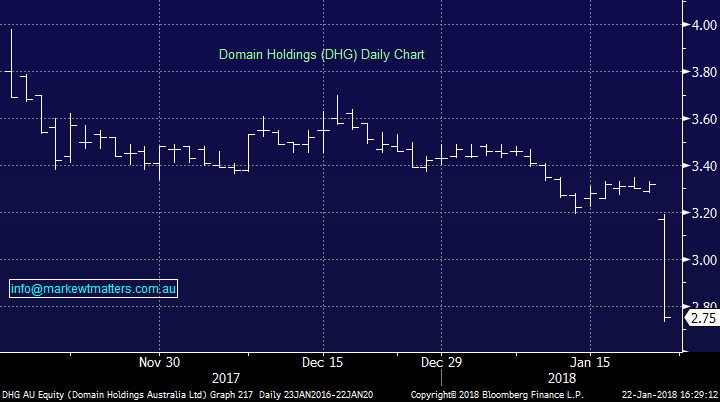The image size is (720, 402).
Task: Click the 3.80 price axis label
Action: 704,72
